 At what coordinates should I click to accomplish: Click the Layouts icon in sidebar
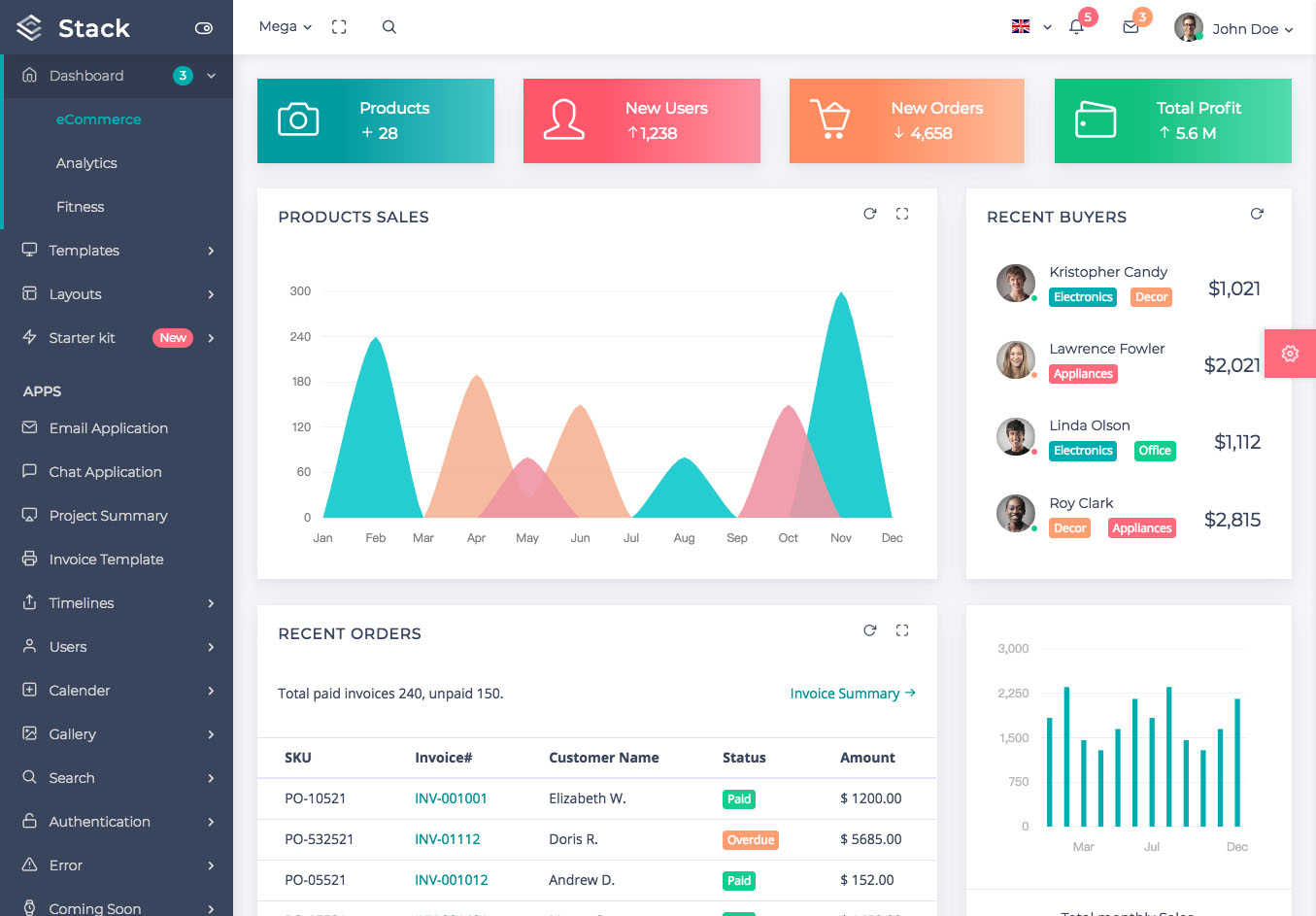pos(29,293)
